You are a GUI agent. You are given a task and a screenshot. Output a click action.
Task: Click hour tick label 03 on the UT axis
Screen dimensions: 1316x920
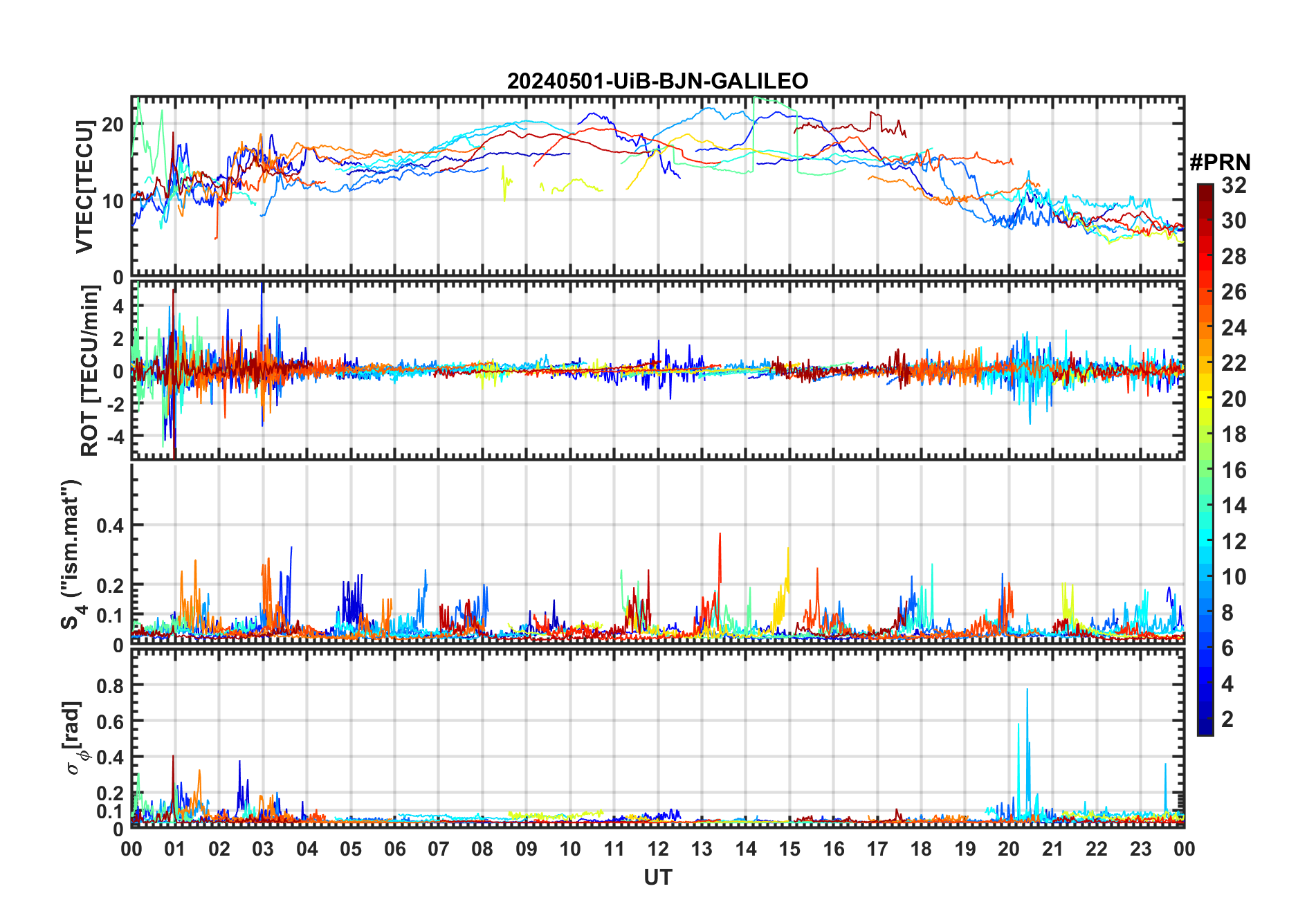263,849
